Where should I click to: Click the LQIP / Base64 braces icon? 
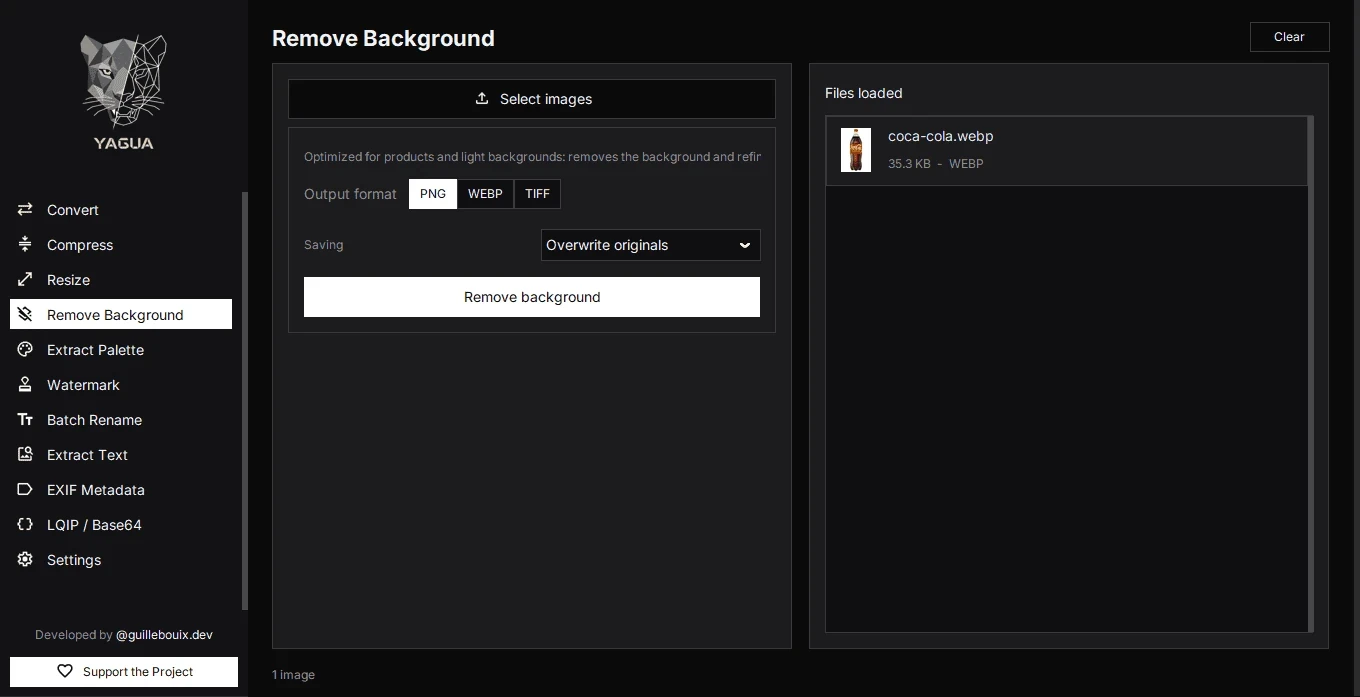(x=25, y=525)
